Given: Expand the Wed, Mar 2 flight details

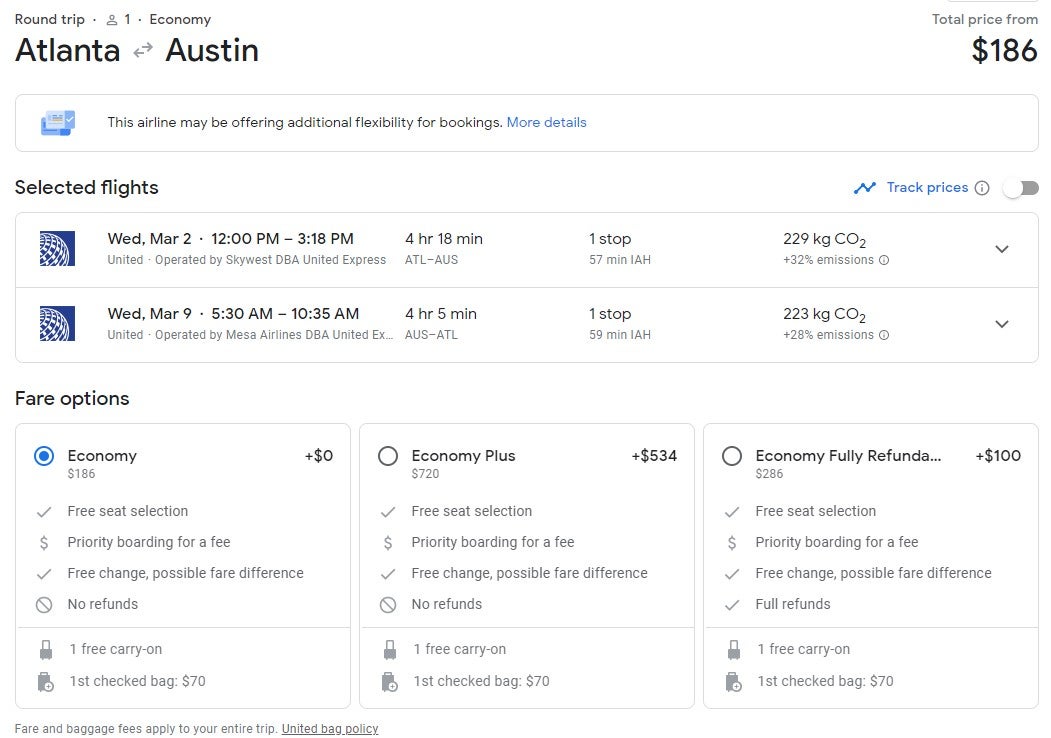Looking at the screenshot, I should tap(1002, 249).
